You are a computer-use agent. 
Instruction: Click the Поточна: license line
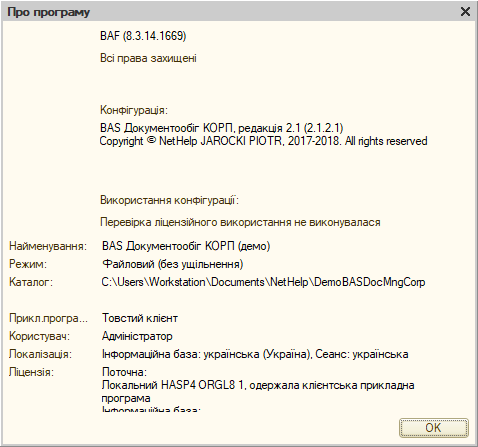coord(124,372)
